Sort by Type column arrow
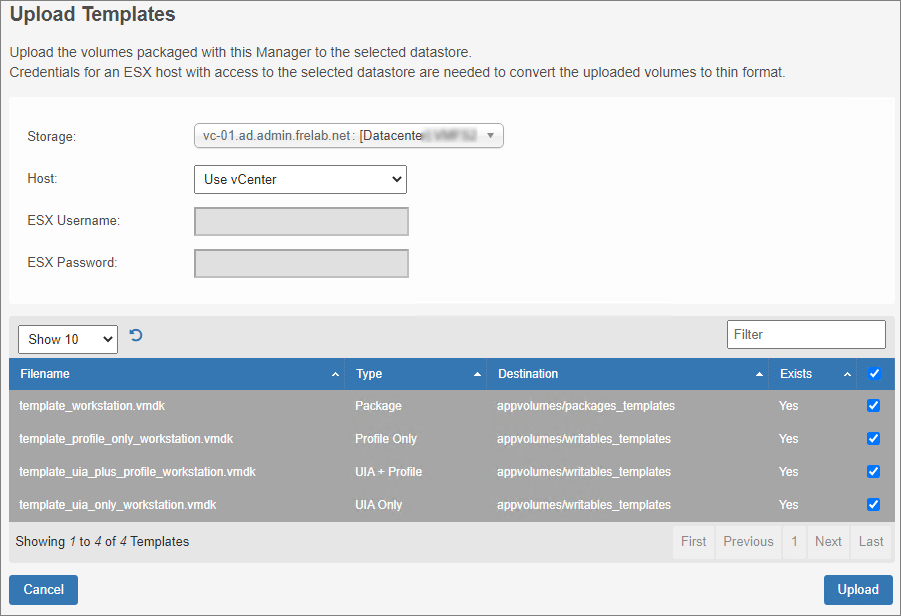901x616 pixels. click(x=478, y=374)
